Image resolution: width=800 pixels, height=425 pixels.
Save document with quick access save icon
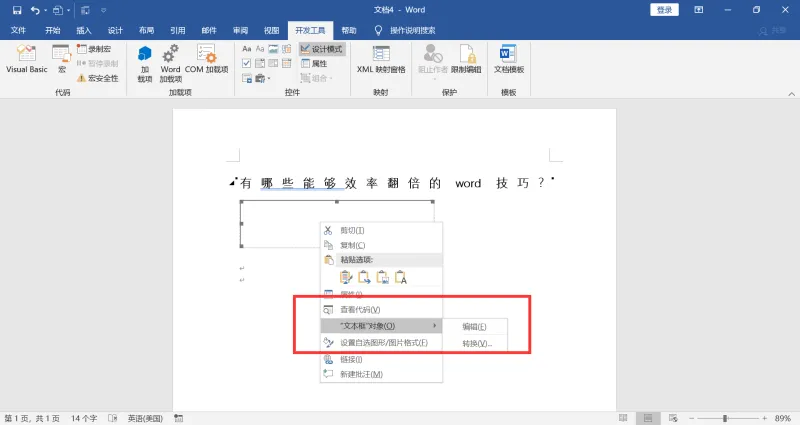pyautogui.click(x=17, y=10)
